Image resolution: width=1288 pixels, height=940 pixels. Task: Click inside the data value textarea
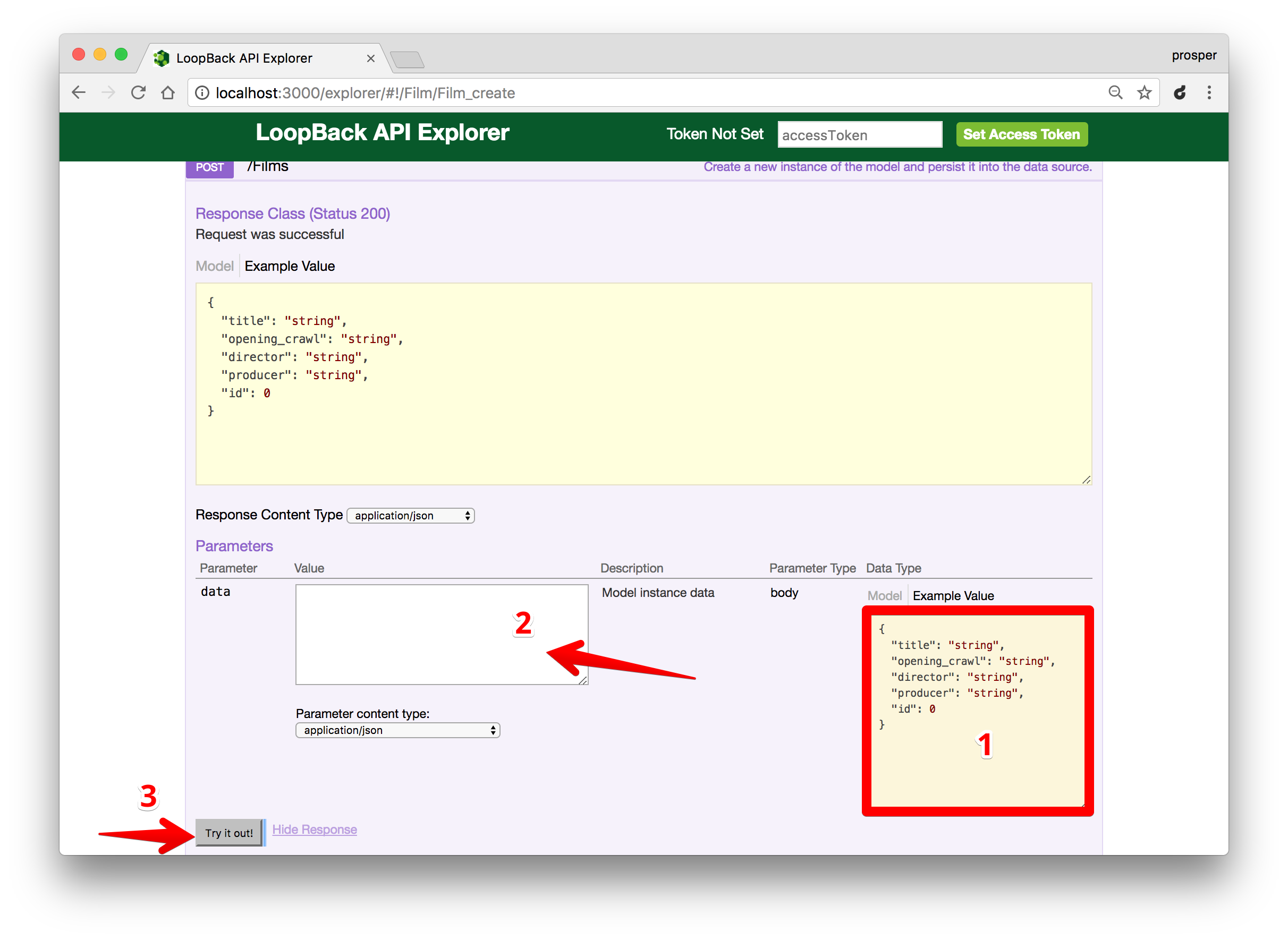point(399,634)
